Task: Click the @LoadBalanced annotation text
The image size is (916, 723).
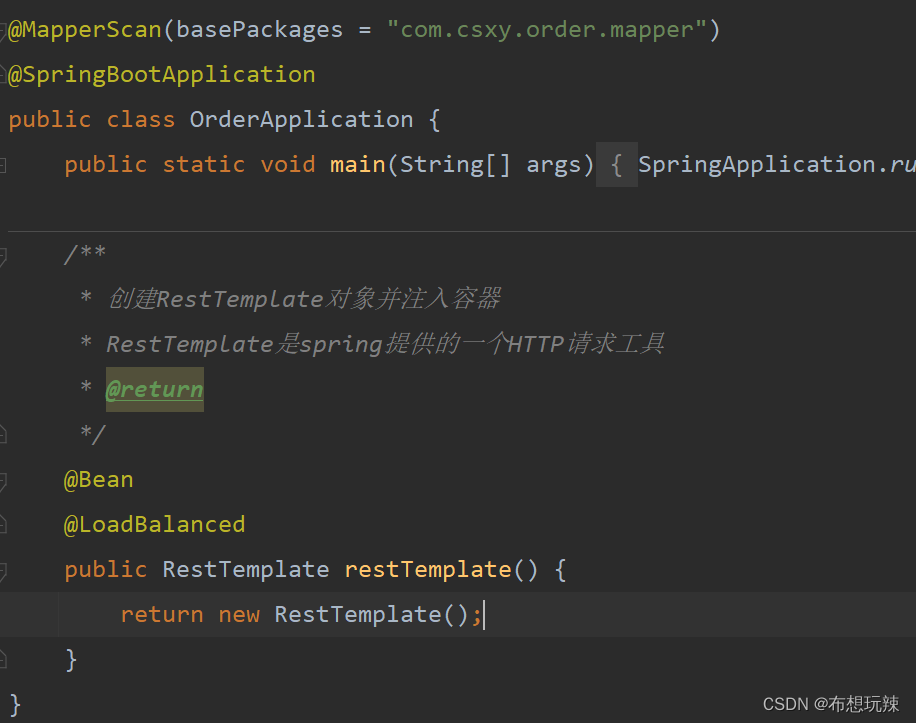Action: tap(155, 525)
